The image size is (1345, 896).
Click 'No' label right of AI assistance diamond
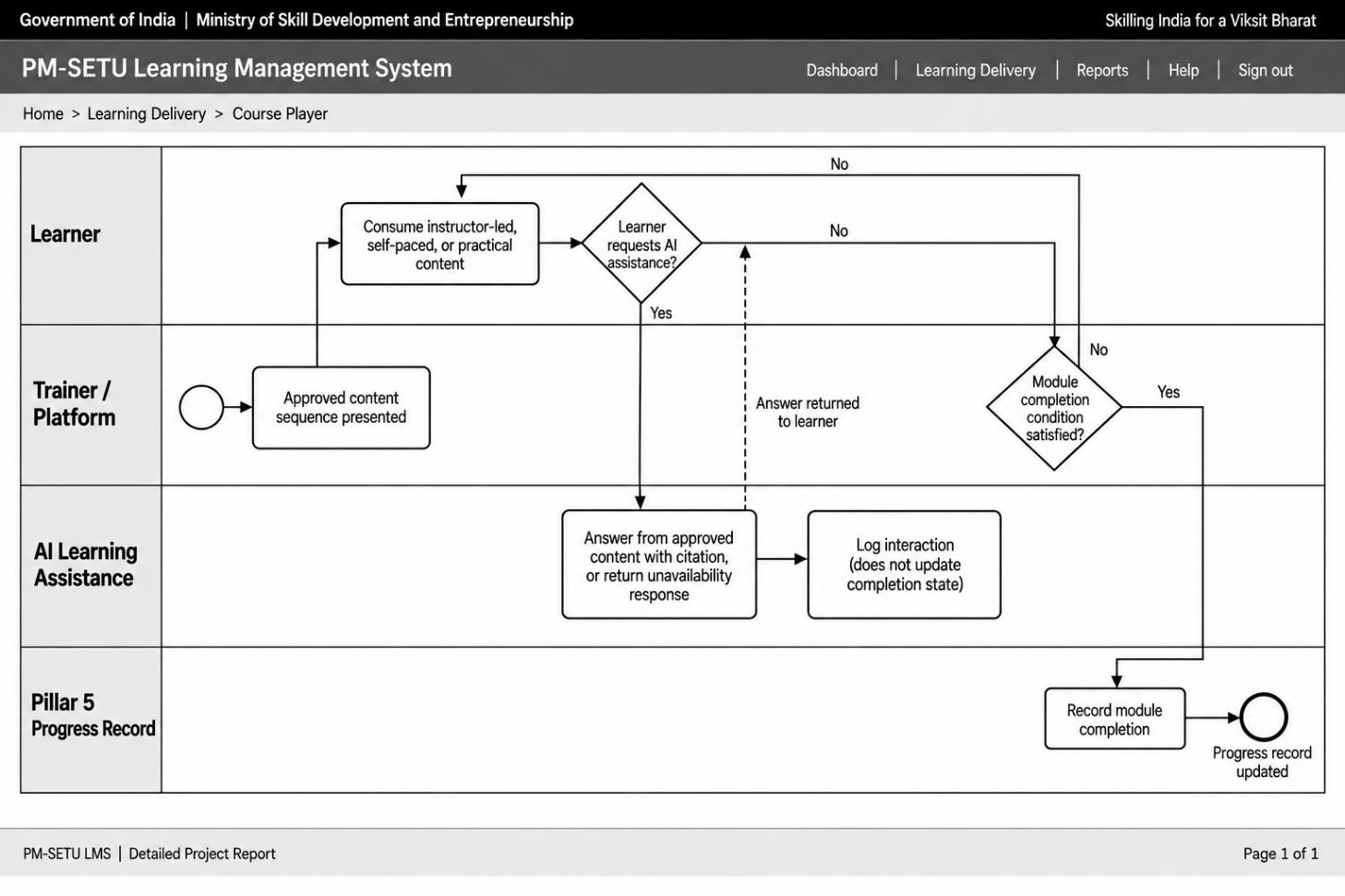click(x=838, y=231)
